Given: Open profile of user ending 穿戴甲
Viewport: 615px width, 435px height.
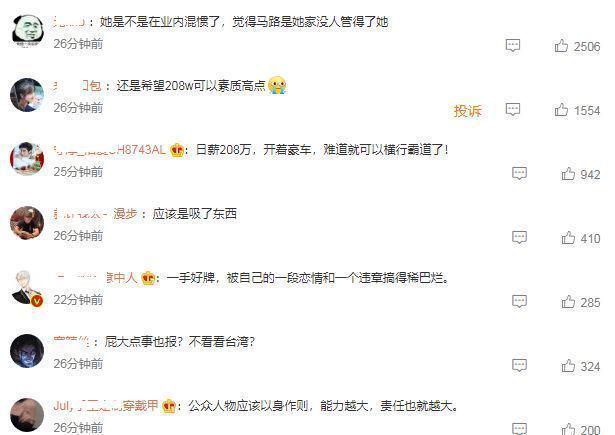Looking at the screenshot, I should pyautogui.click(x=106, y=406).
